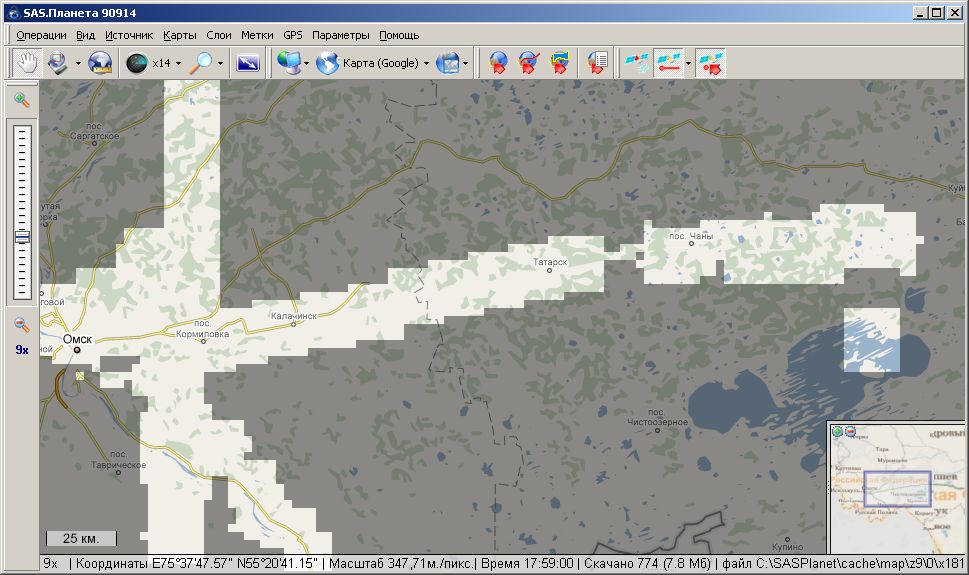Open the Параметры menu
Image resolution: width=969 pixels, height=575 pixels.
(340, 35)
